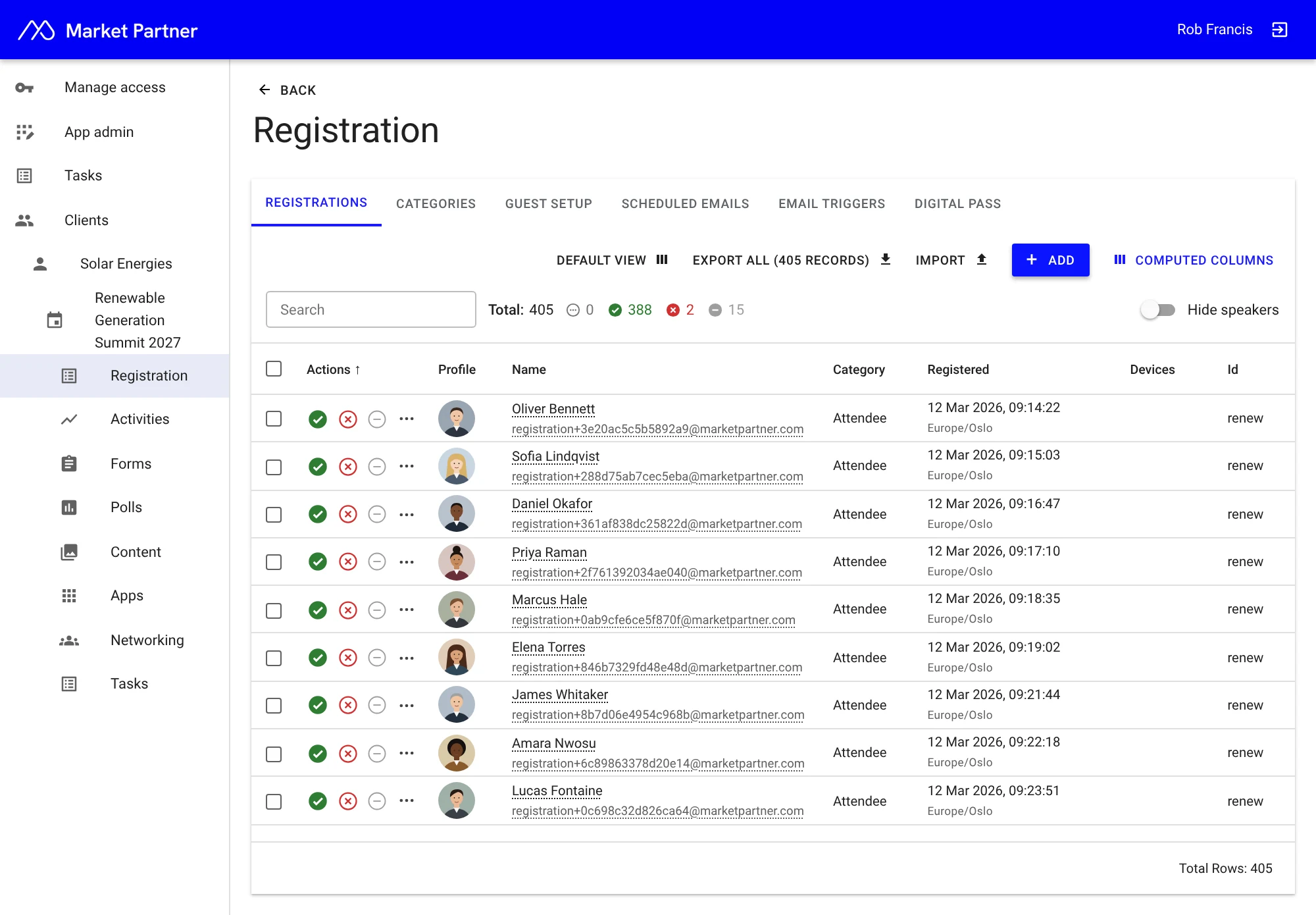The height and width of the screenshot is (915, 1316).
Task: Open the Guest Setup tab
Action: pos(549,203)
